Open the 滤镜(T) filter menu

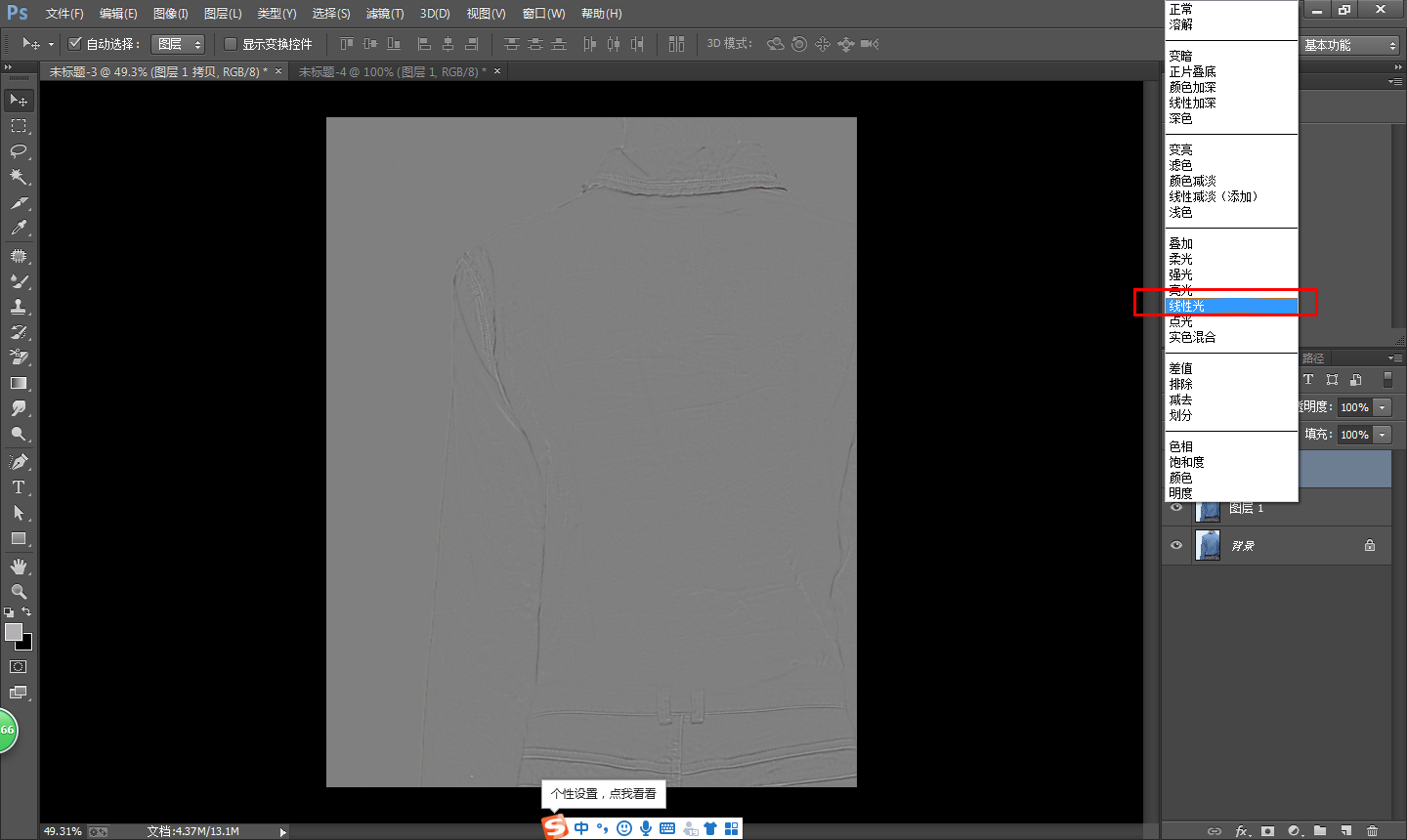click(384, 14)
